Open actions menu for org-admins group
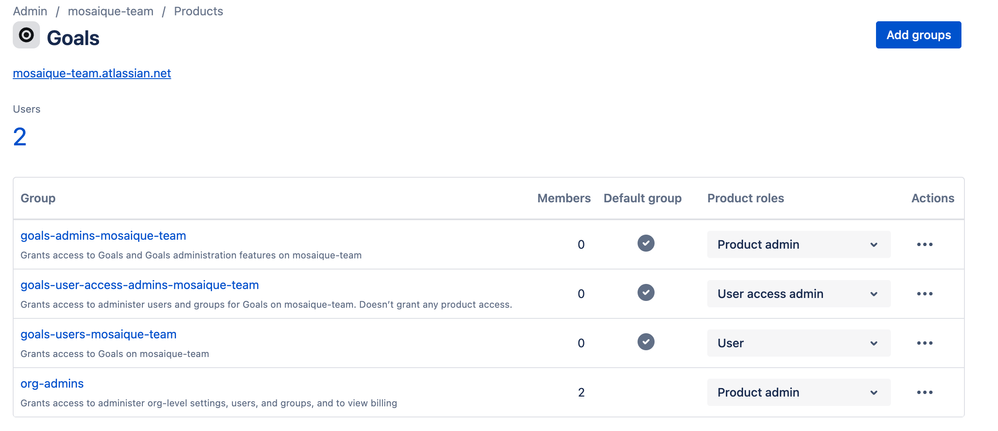 [x=925, y=392]
